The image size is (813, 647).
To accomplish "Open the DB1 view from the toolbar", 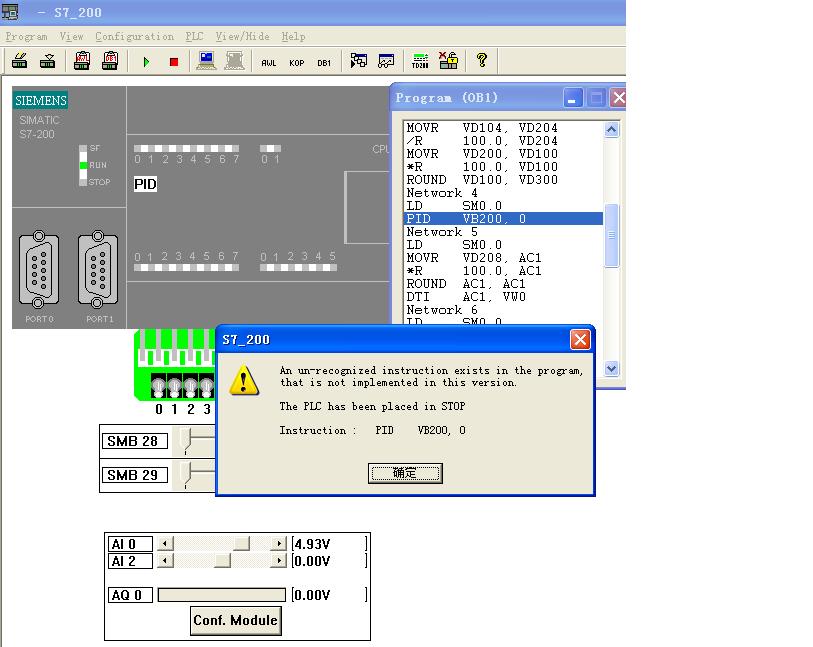I will pyautogui.click(x=324, y=63).
